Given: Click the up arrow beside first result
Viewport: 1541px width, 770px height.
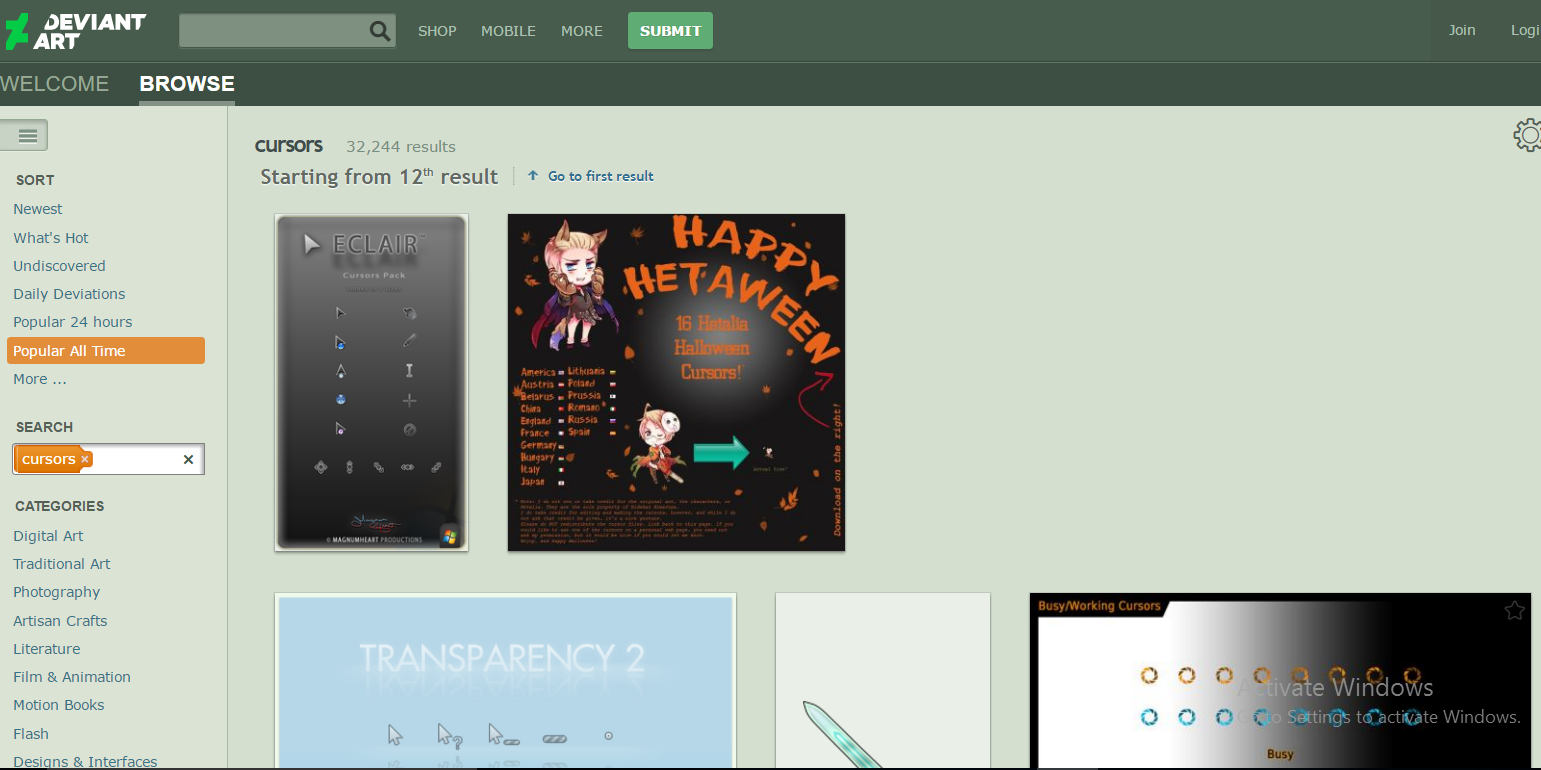Looking at the screenshot, I should coord(533,176).
